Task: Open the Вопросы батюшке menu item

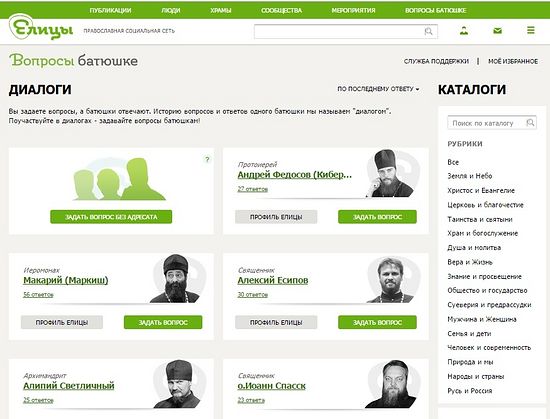Action: point(435,11)
